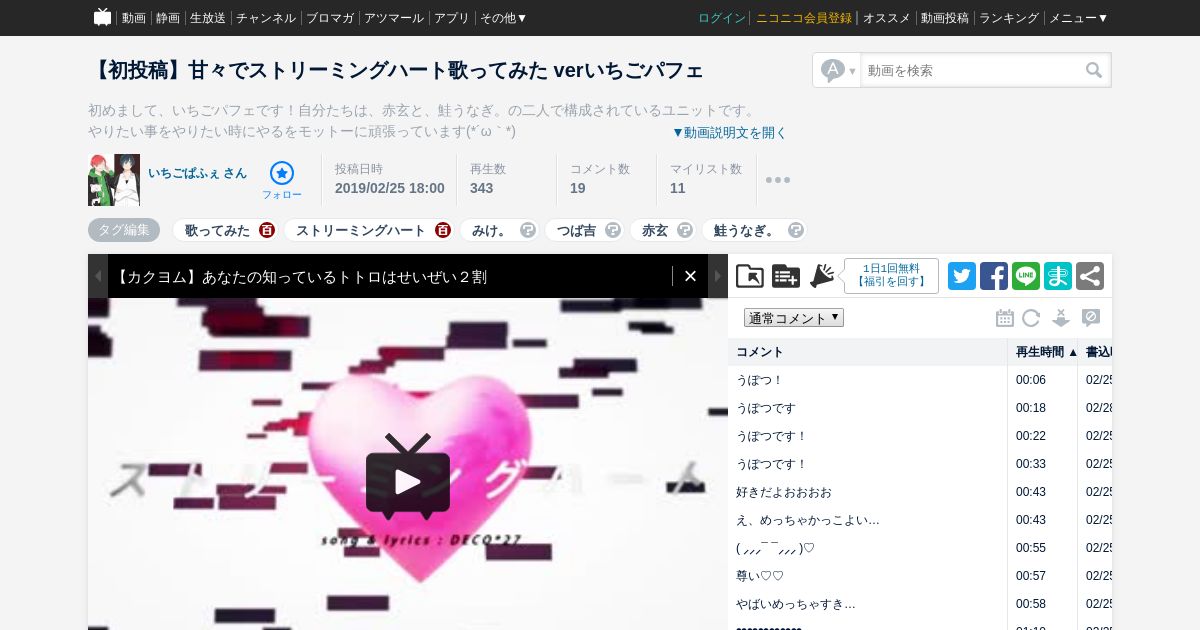Share the video on LINE
Screen dimensions: 1200x630
pos(1026,276)
